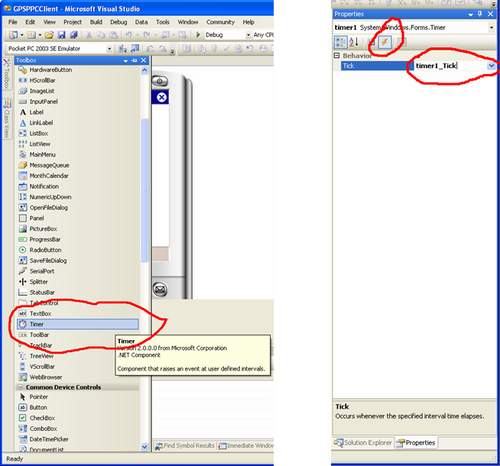Switch to Alphabetical sort in Properties
Screen dimensions: 500x466
click(x=354, y=42)
